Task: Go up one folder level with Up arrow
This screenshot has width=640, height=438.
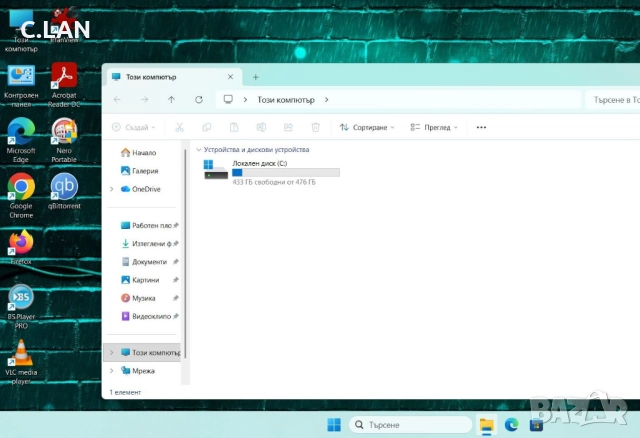Action: (171, 100)
